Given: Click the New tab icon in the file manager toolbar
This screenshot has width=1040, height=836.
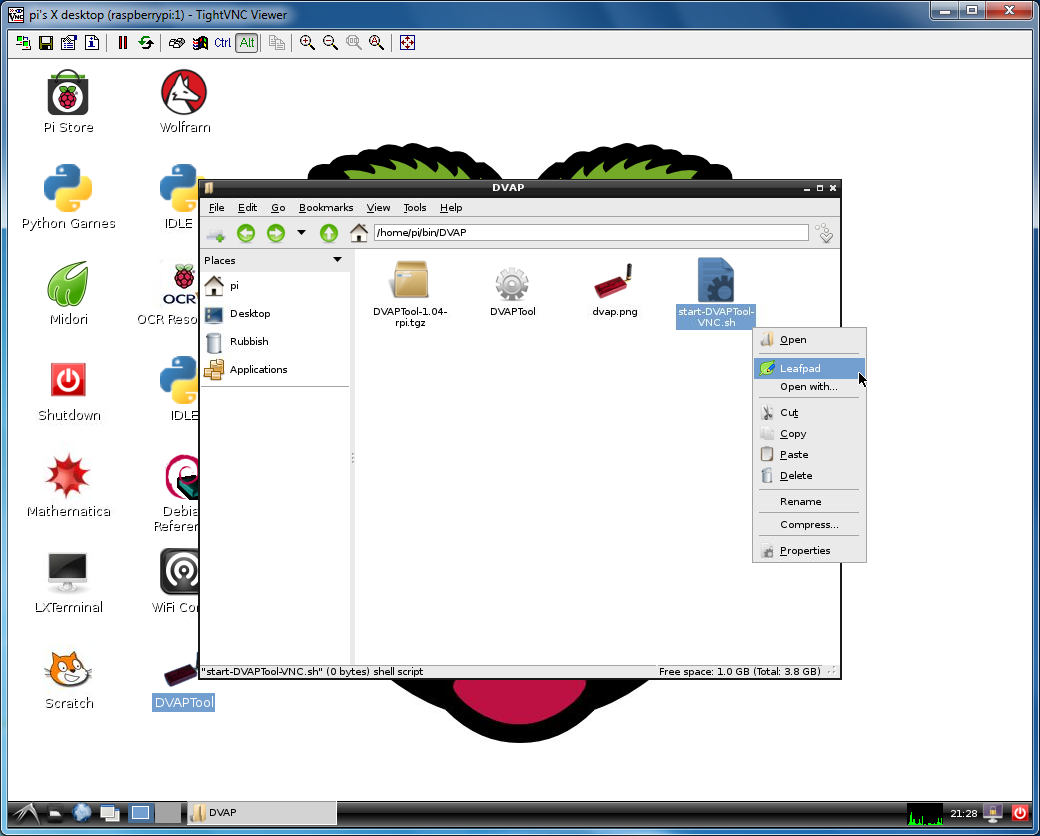Looking at the screenshot, I should [216, 233].
